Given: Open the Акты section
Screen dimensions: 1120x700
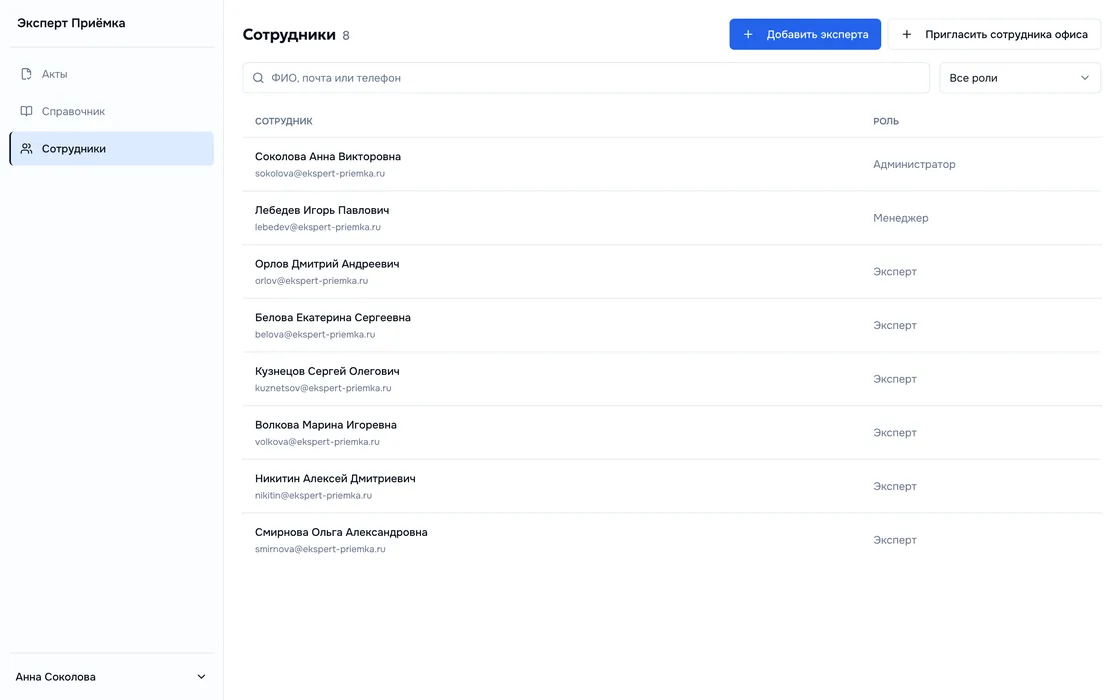Looking at the screenshot, I should 111,74.
